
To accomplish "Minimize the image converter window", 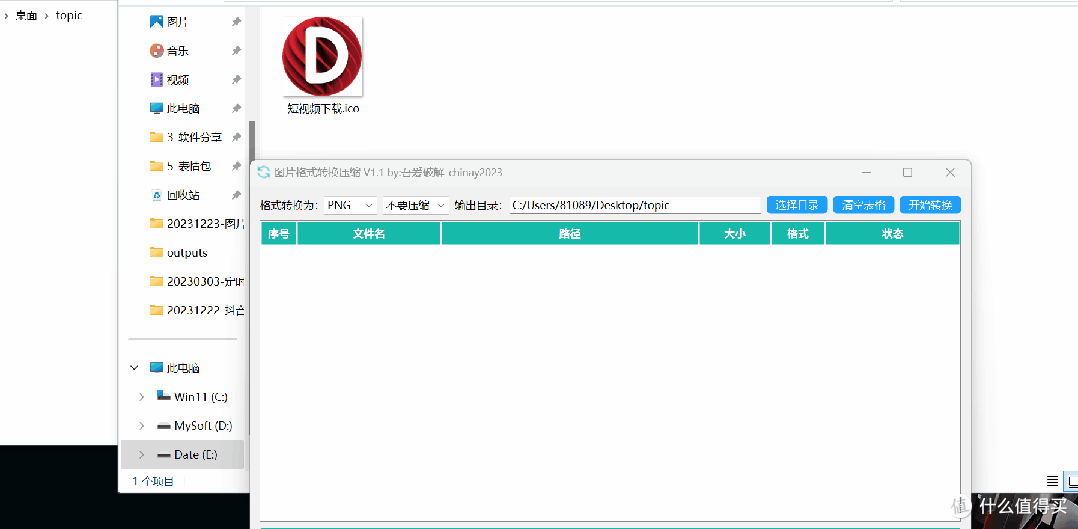I will click(x=867, y=172).
